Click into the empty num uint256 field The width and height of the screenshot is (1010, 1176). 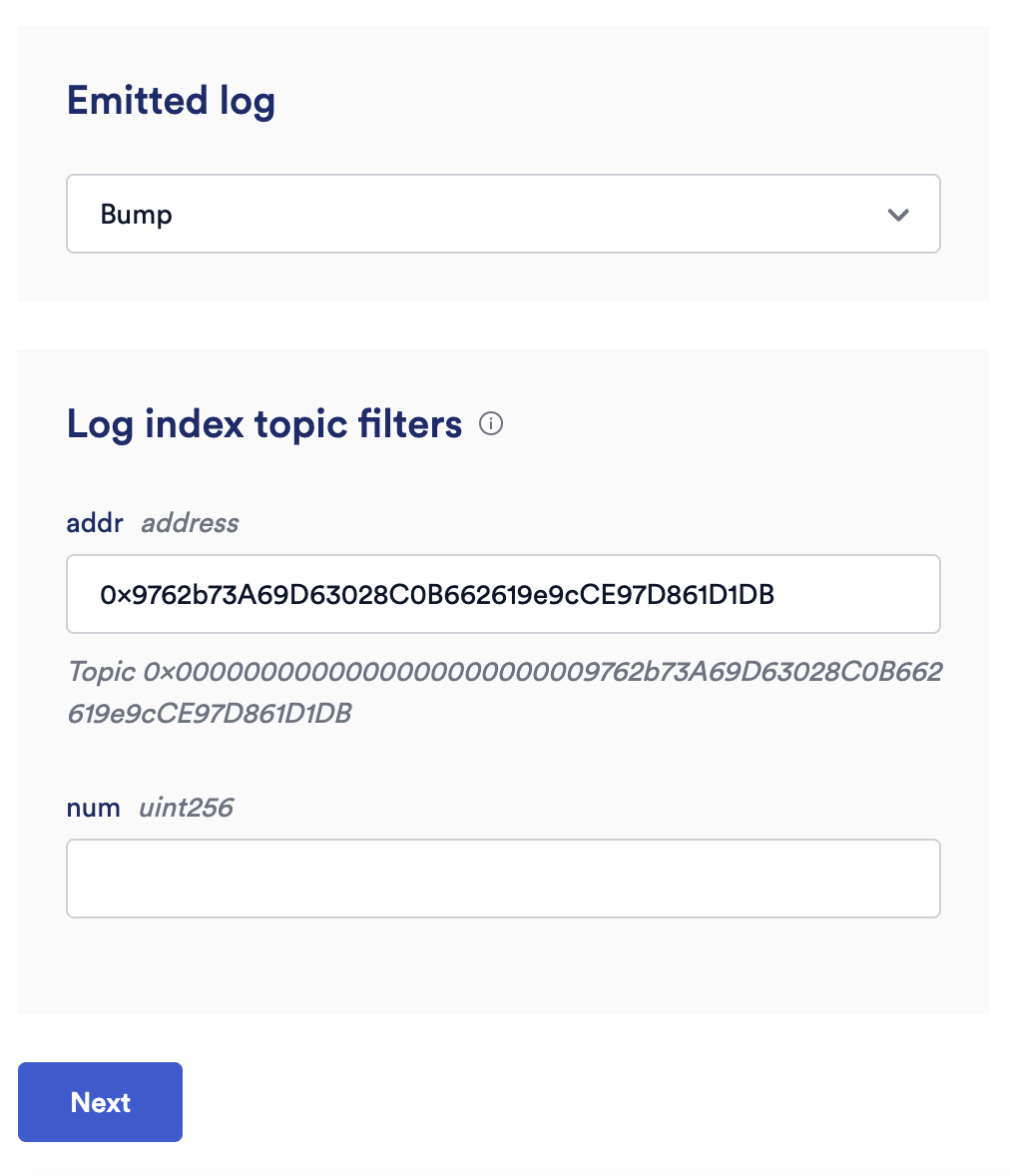(x=503, y=879)
